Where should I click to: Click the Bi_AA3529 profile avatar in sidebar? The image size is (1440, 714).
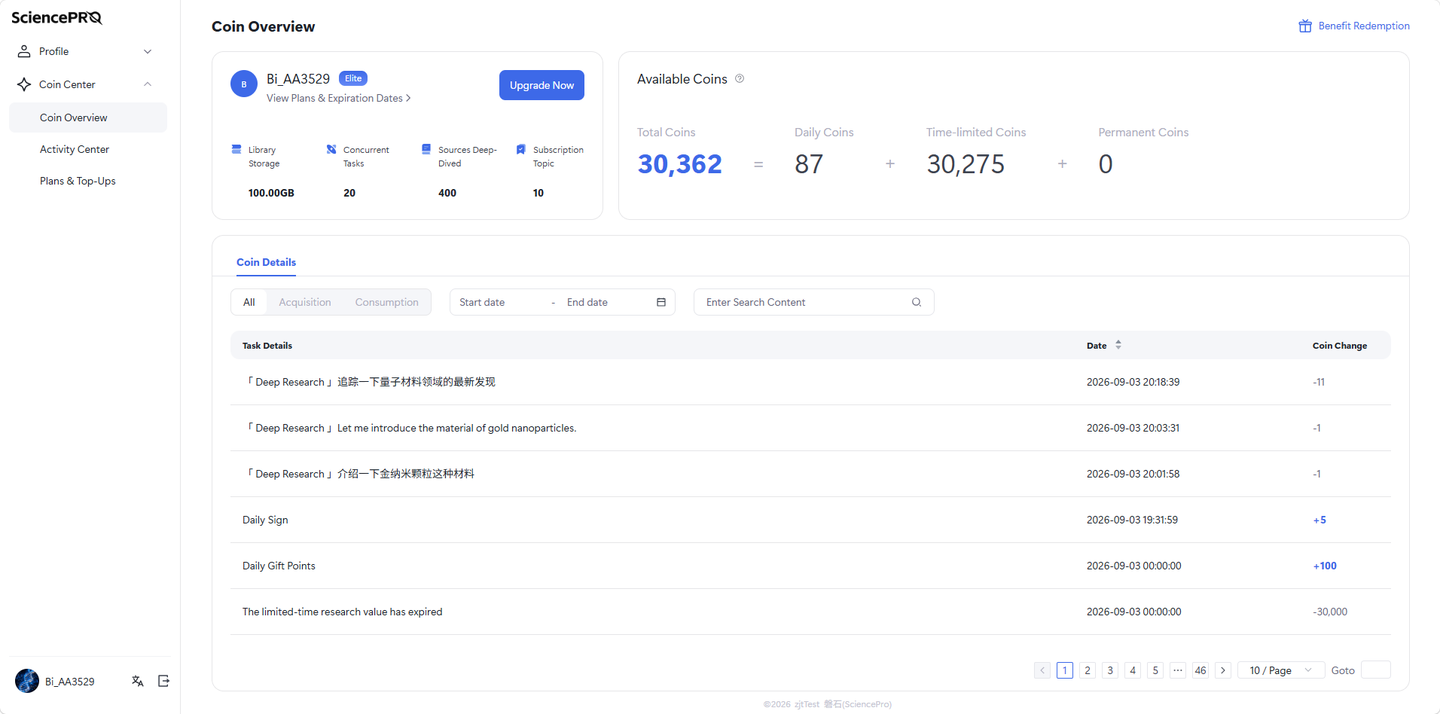pos(27,681)
